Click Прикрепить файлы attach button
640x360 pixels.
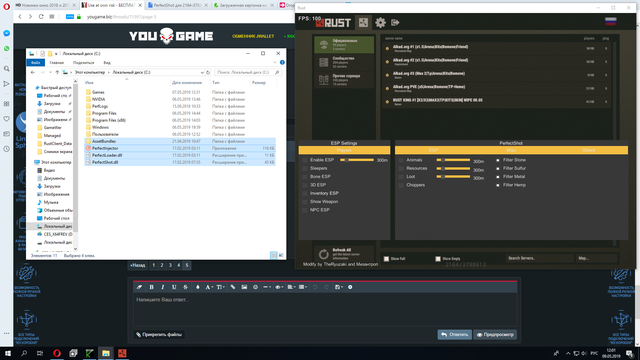[159, 335]
